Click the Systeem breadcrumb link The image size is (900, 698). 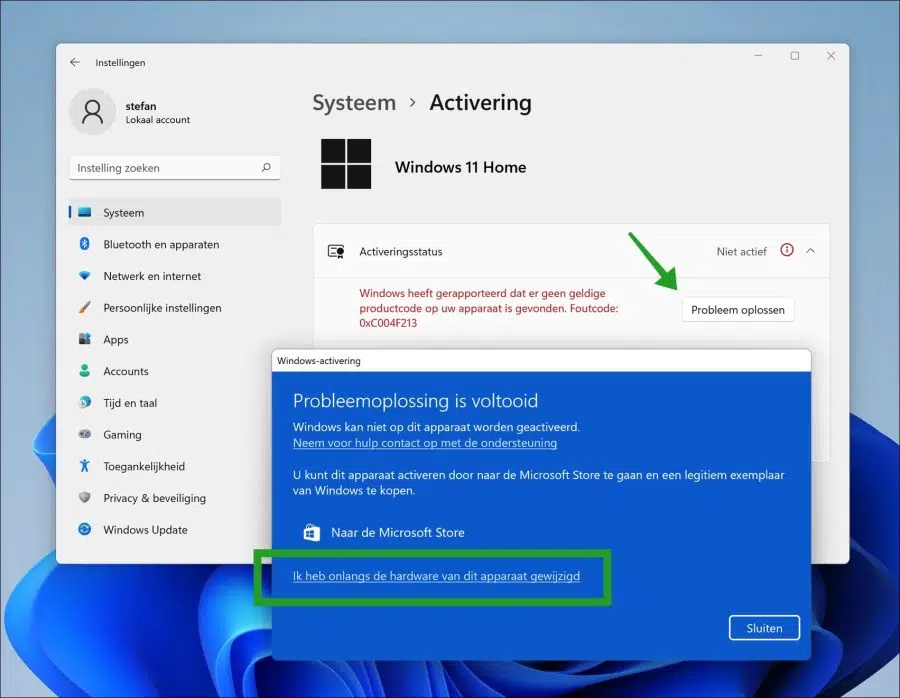(354, 103)
